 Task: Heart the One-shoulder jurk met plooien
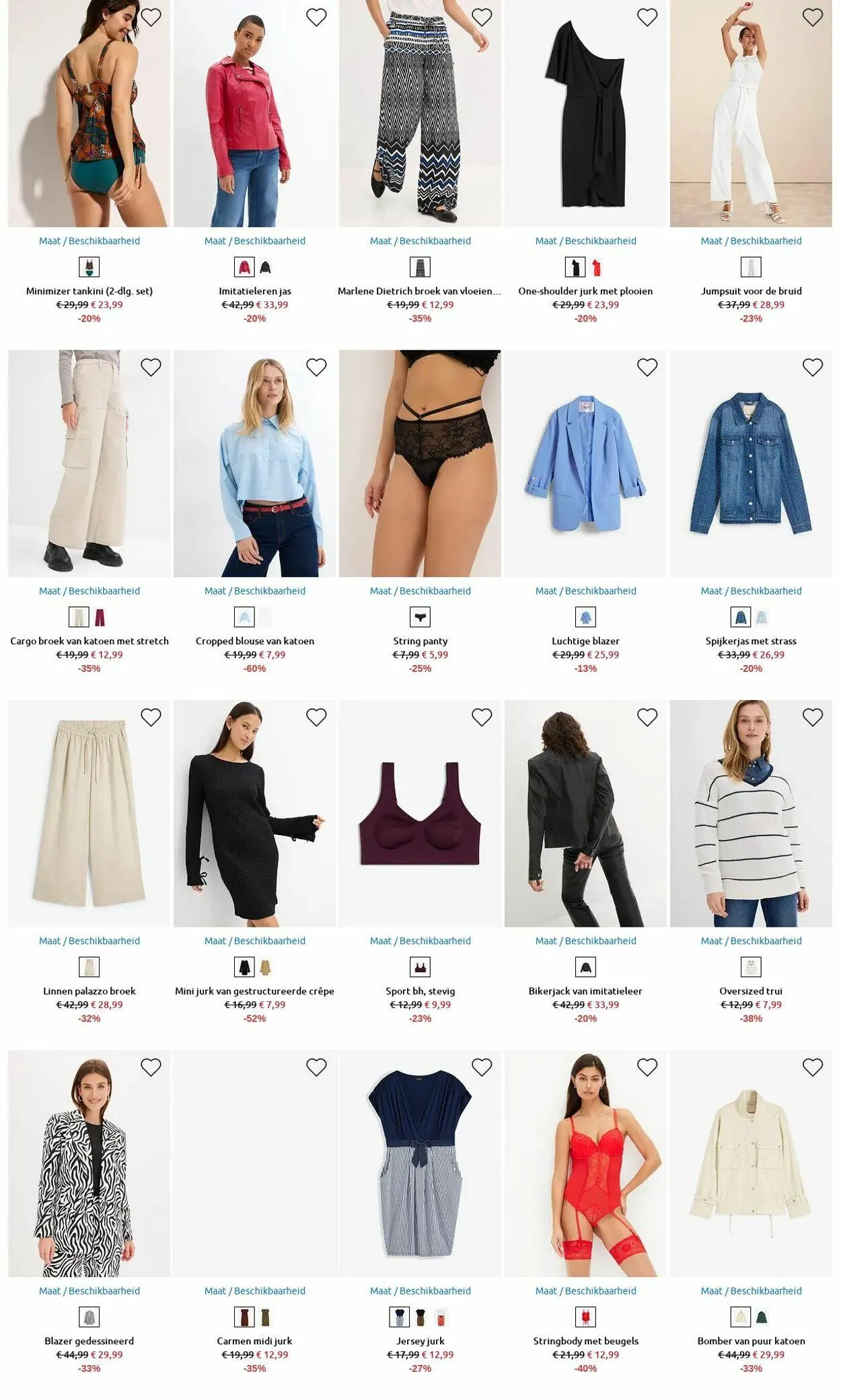pos(647,17)
